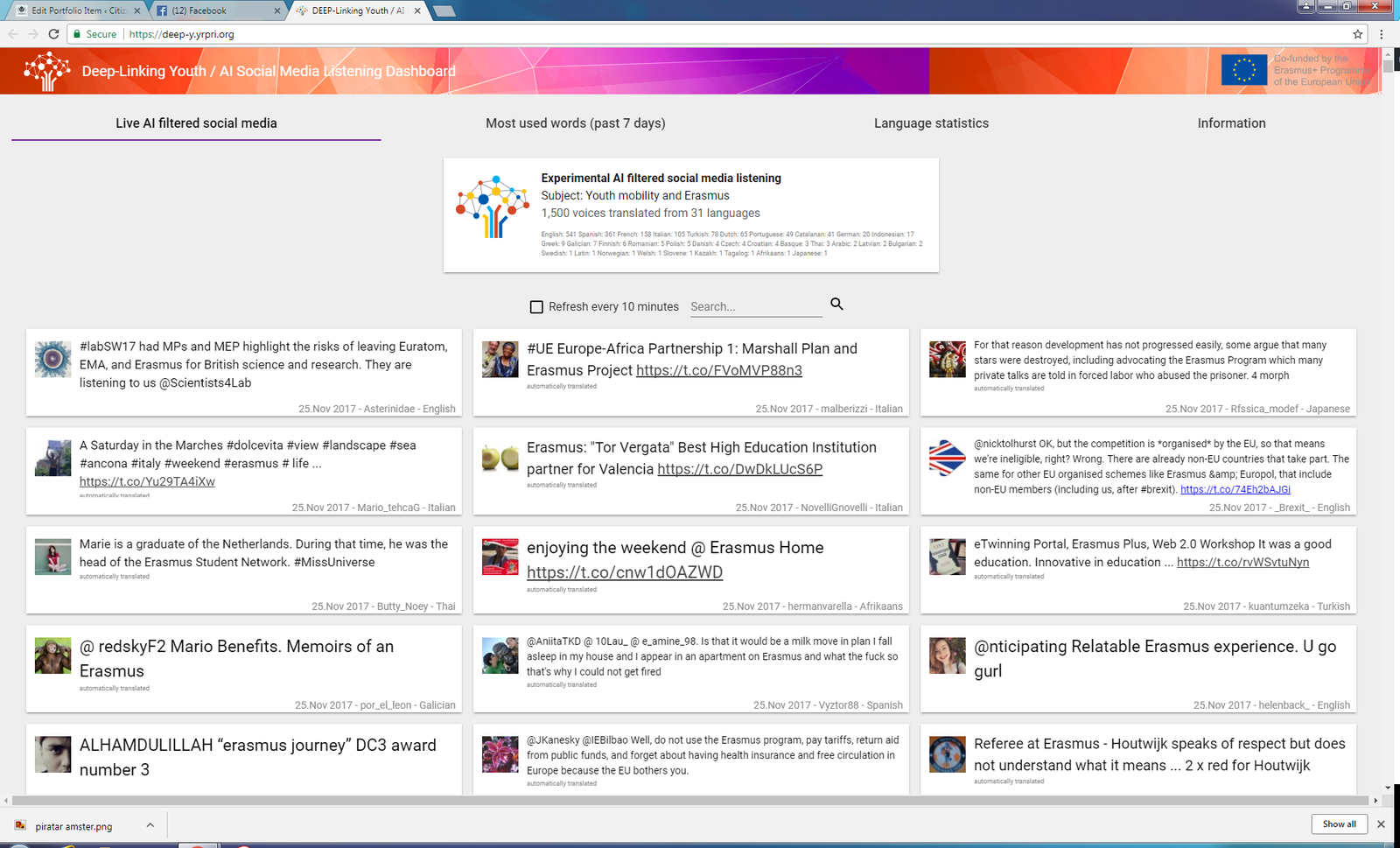Click footer '25.Nov 2017 - Vyztor88 - Spanish'
Image resolution: width=1400 pixels, height=848 pixels.
point(828,705)
